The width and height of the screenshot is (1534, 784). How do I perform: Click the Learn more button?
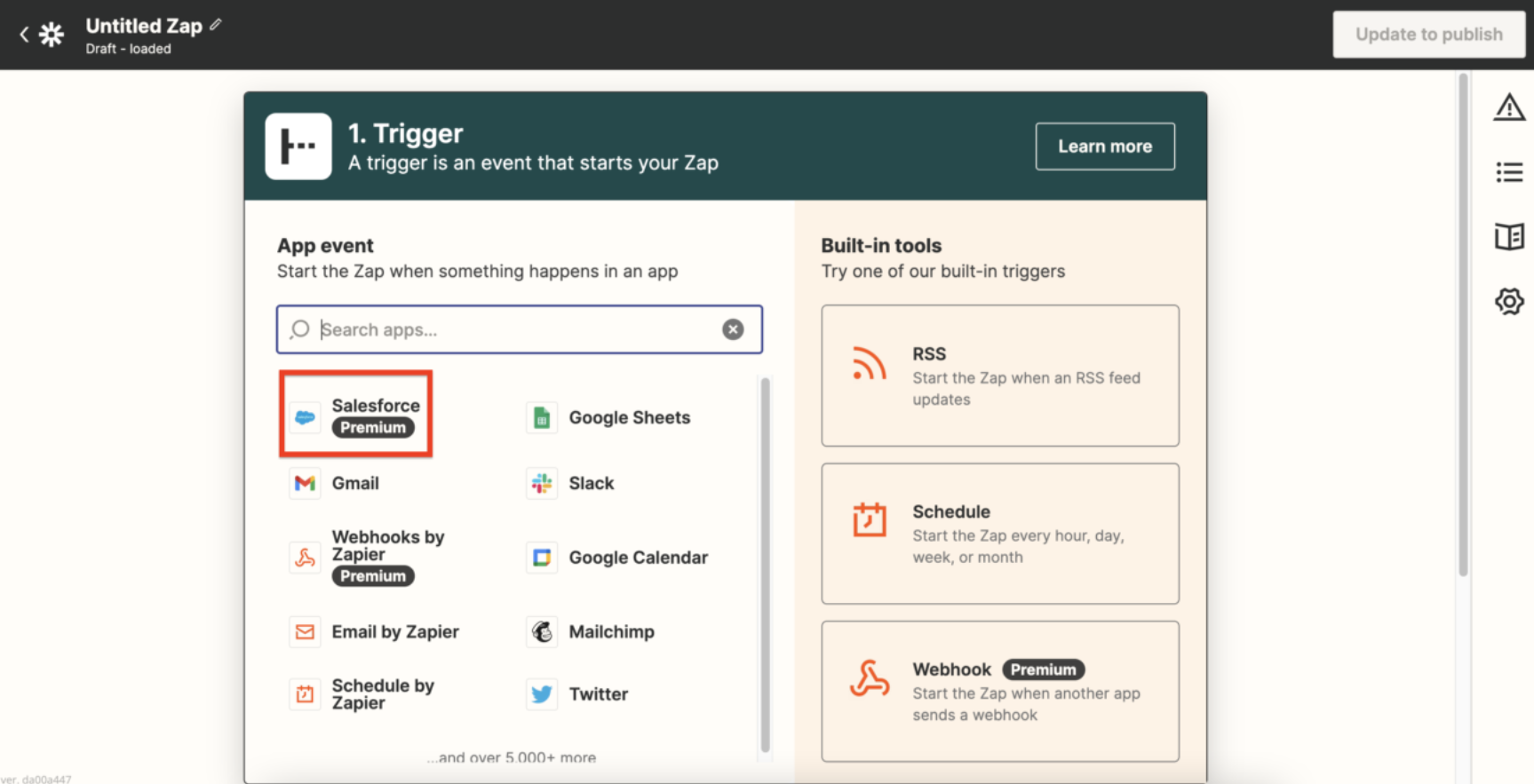pyautogui.click(x=1105, y=147)
